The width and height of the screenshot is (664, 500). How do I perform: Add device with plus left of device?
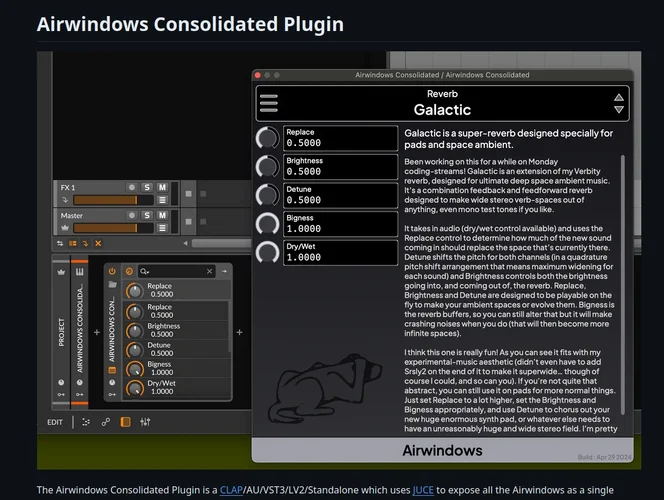(97, 332)
